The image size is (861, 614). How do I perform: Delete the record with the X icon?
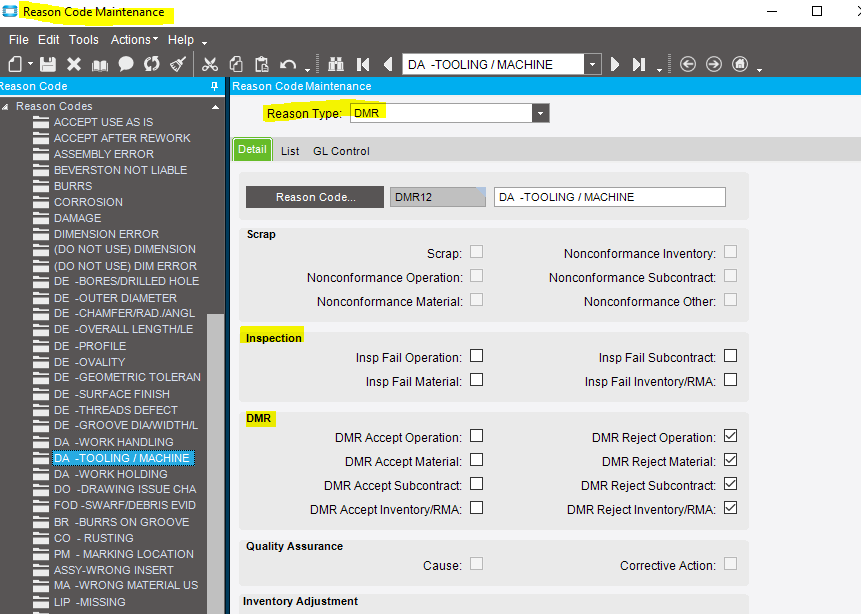[74, 64]
